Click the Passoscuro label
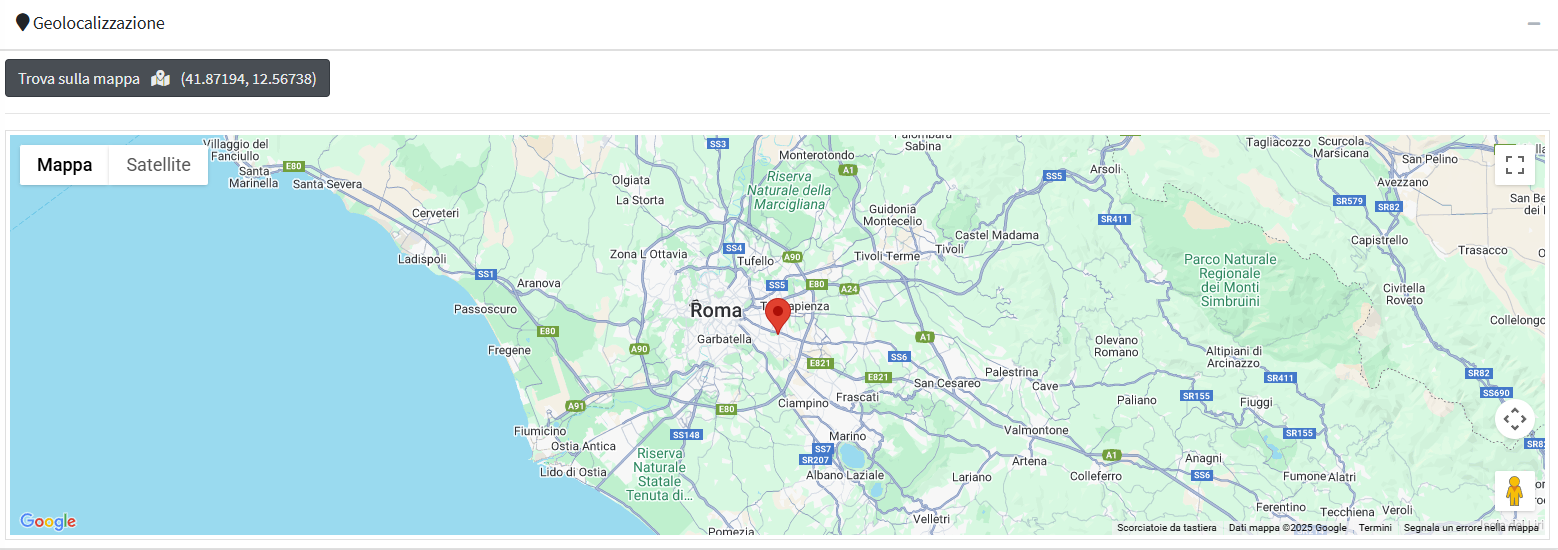 pos(486,309)
